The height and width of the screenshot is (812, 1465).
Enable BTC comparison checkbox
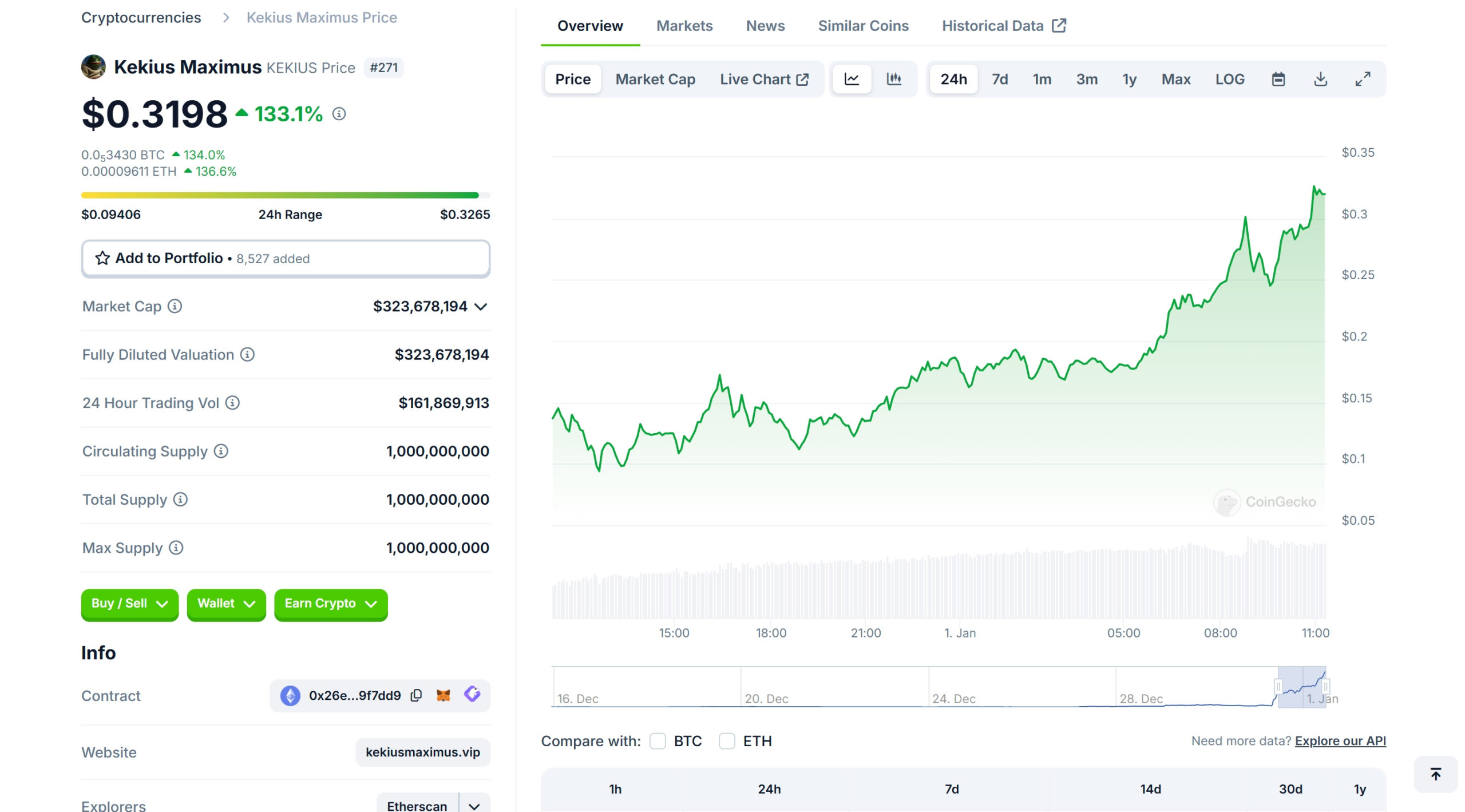point(658,741)
